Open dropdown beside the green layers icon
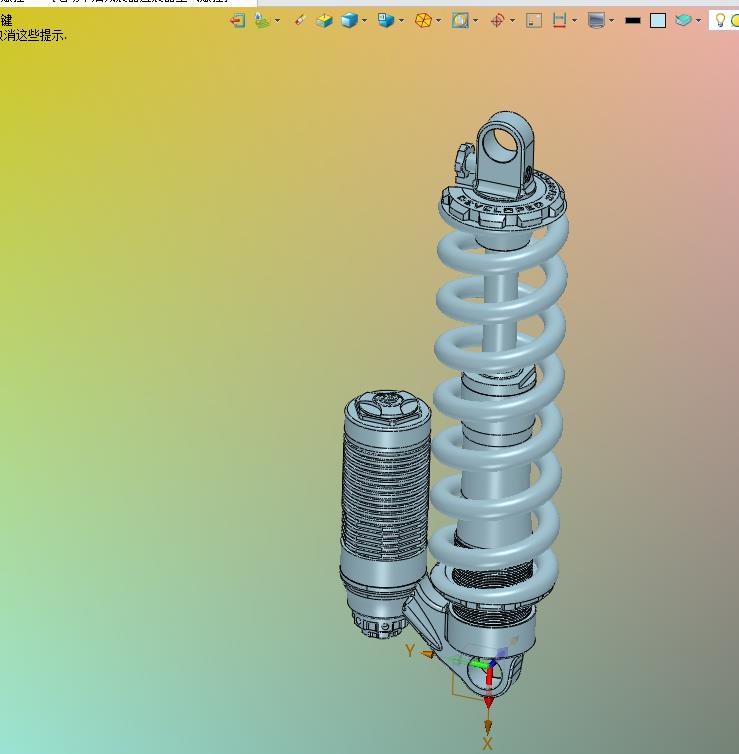Image resolution: width=739 pixels, height=754 pixels. click(277, 21)
